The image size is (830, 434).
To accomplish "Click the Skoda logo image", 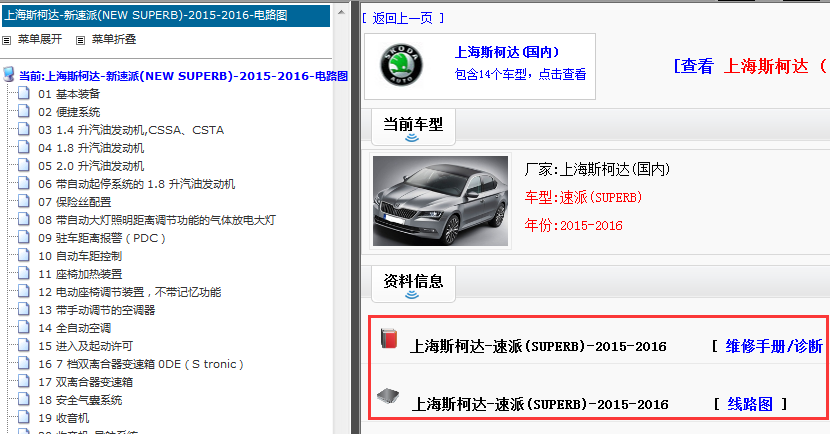I will point(401,66).
